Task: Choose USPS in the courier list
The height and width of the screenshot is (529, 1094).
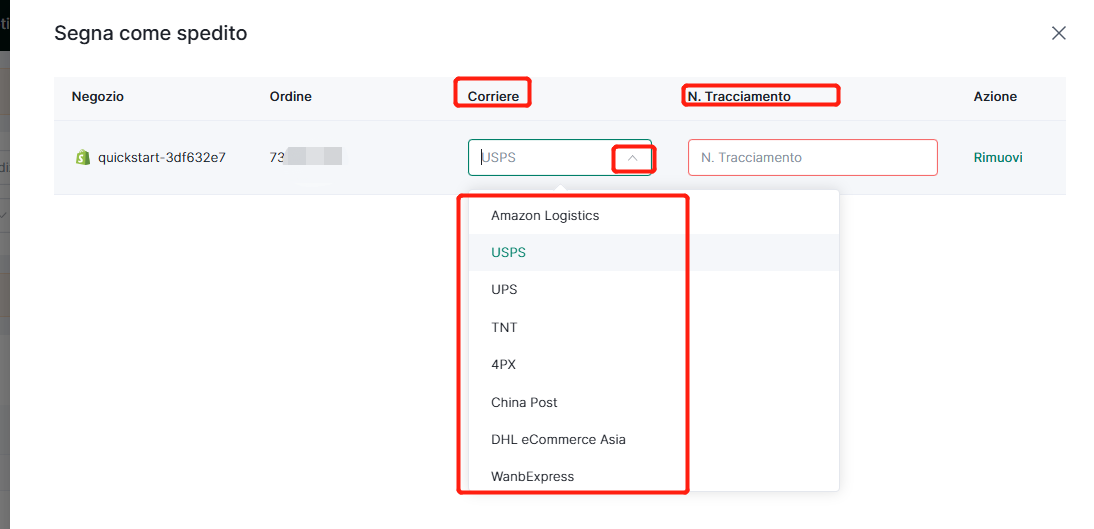Action: 654,253
